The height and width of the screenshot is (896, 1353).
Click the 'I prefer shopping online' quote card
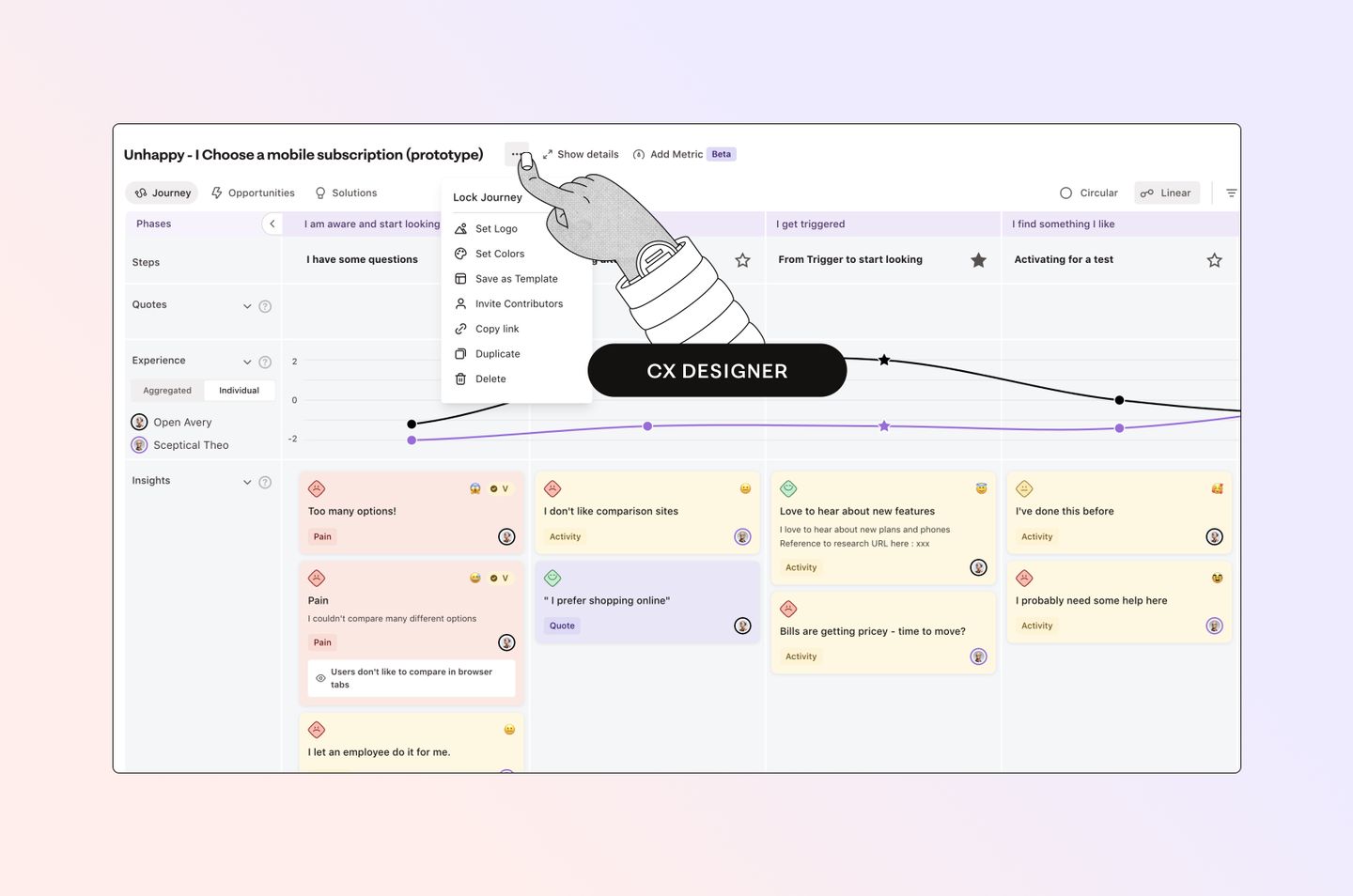[647, 601]
